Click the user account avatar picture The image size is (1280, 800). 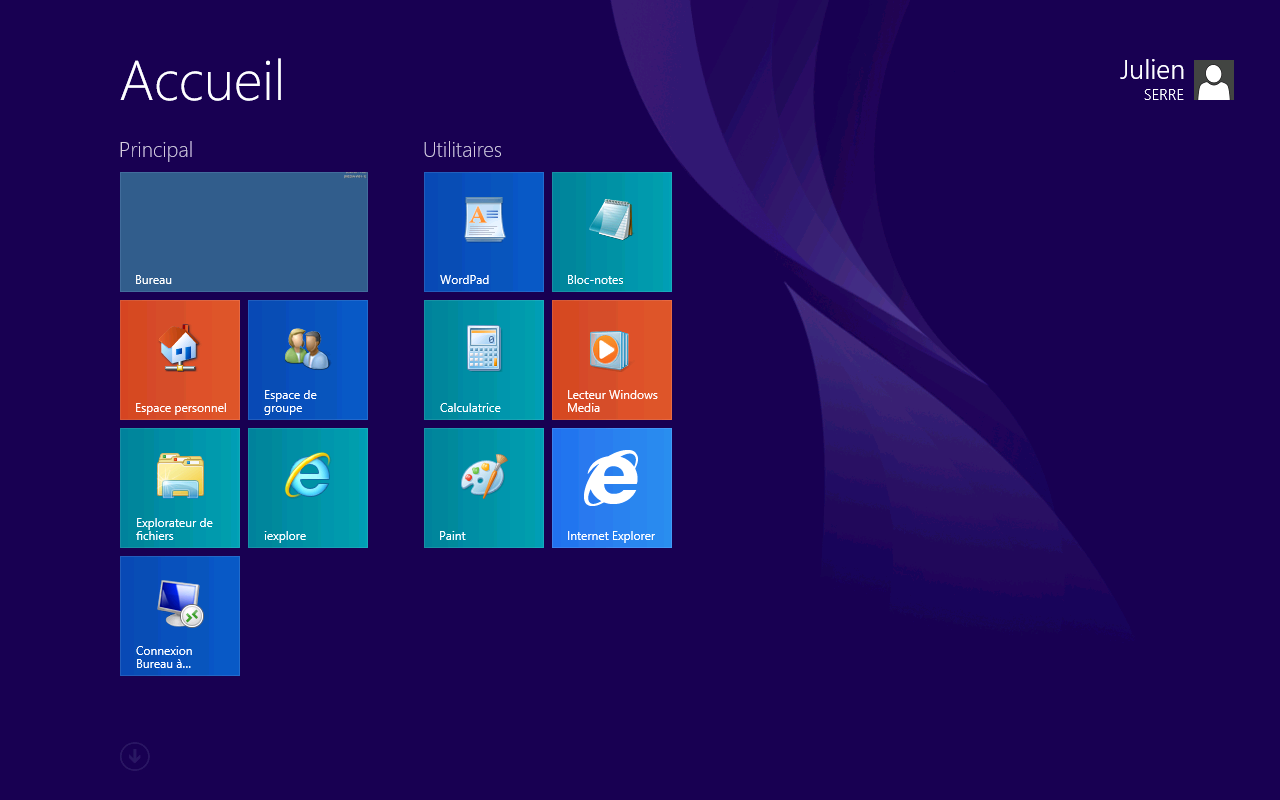(1214, 80)
